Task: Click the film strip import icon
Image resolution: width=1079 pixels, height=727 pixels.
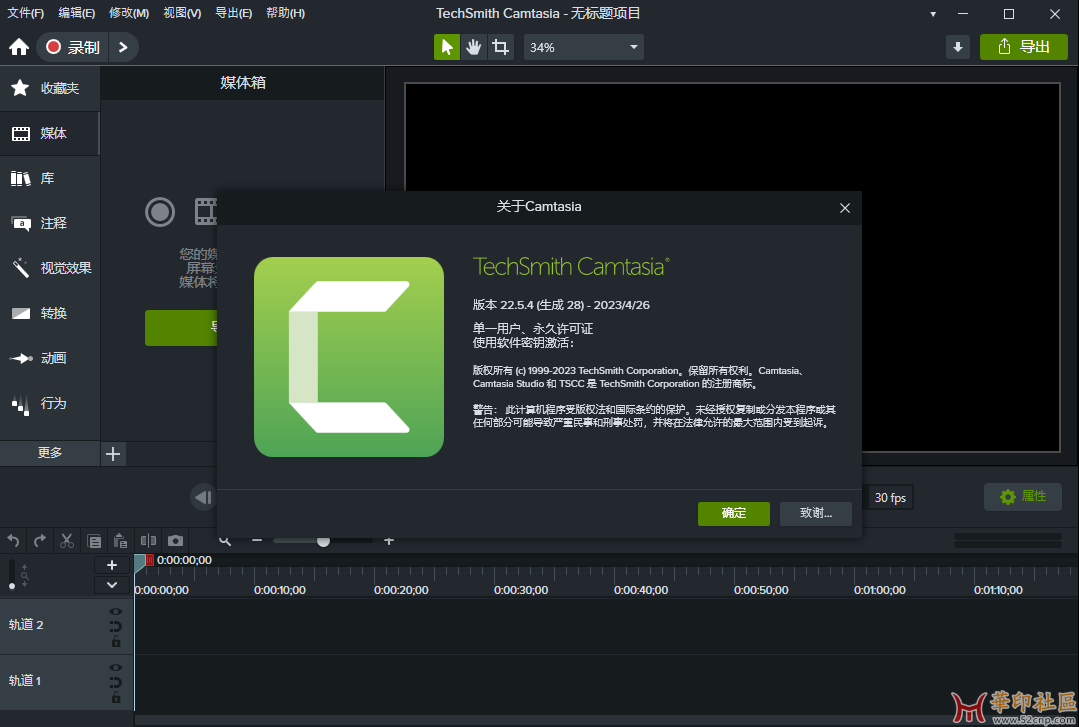Action: pos(205,212)
